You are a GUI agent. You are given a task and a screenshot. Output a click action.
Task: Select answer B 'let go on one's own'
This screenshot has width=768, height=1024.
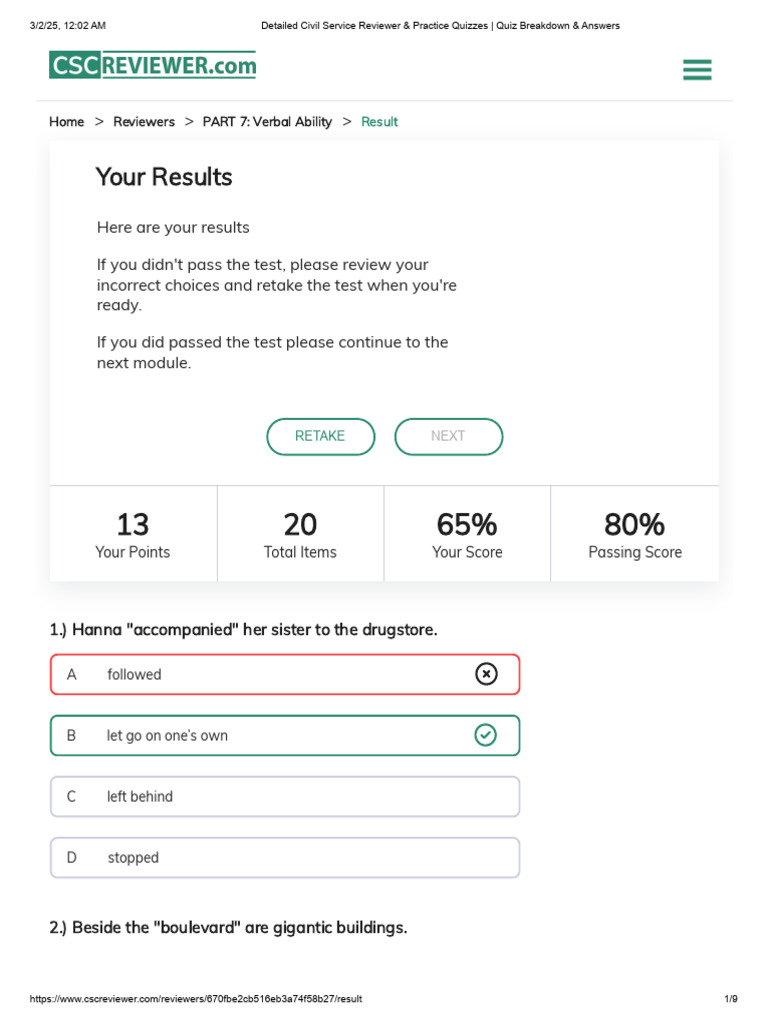[x=285, y=736]
